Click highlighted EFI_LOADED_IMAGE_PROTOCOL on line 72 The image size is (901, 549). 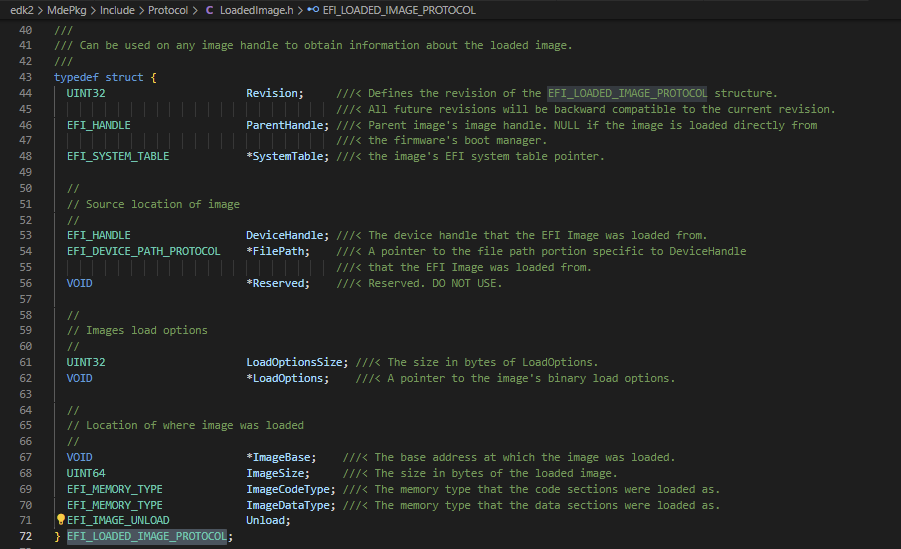click(147, 536)
